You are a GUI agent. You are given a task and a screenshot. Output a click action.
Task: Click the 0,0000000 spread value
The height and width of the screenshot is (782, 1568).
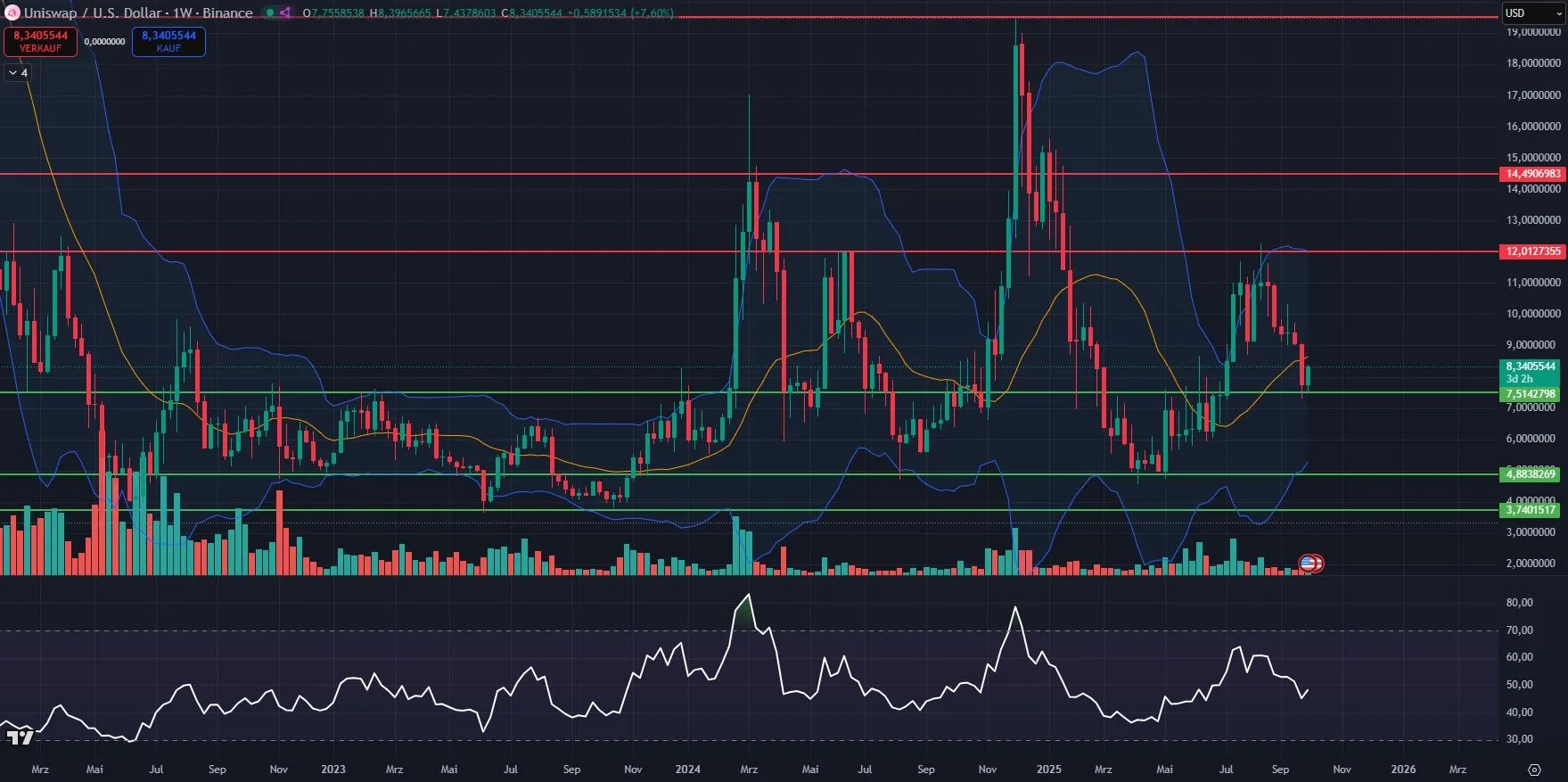(x=104, y=42)
